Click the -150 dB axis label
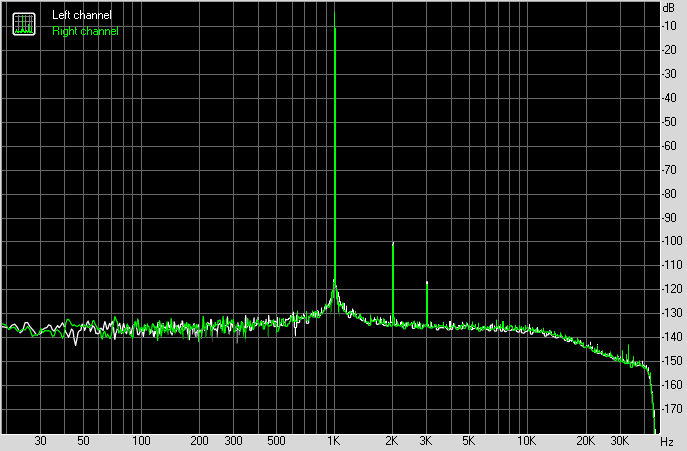687x451 pixels. point(672,361)
